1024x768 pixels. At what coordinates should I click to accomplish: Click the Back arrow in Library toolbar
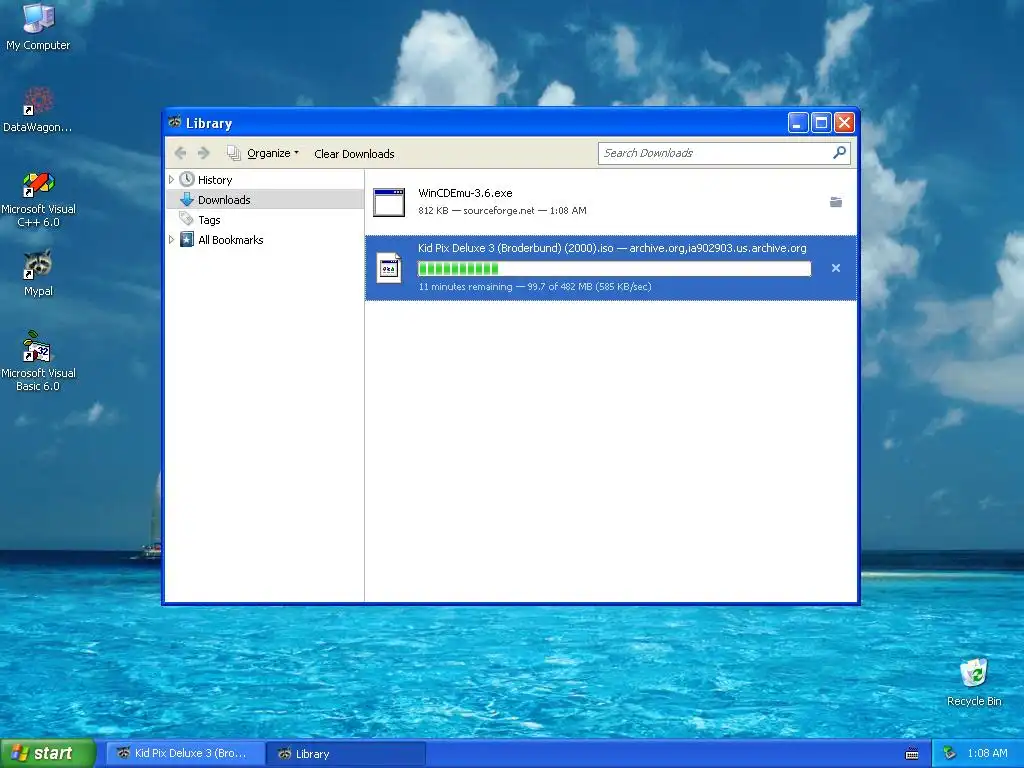pos(180,153)
